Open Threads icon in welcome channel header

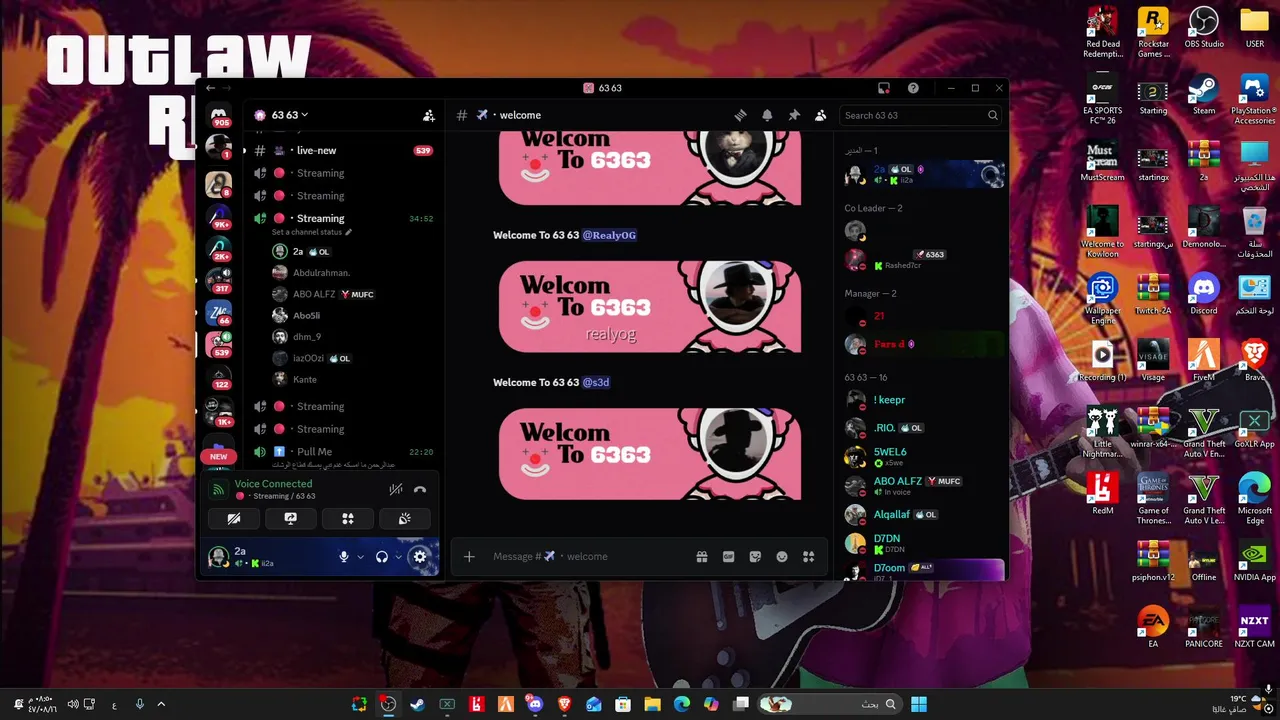click(740, 115)
